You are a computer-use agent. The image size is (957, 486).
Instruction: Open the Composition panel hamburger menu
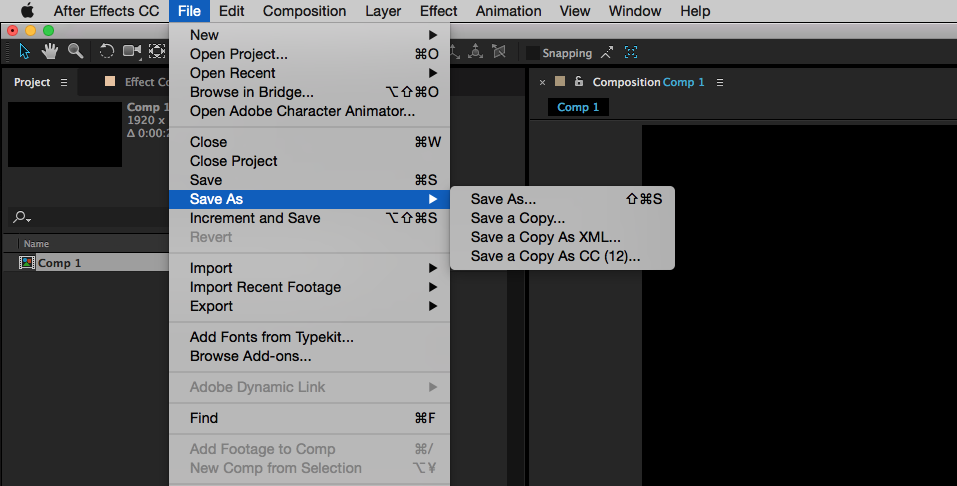(720, 82)
